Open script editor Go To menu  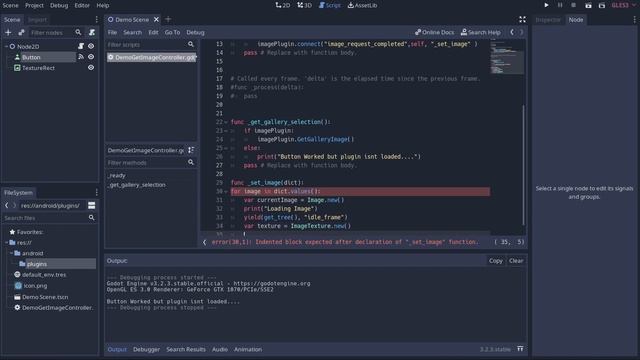172,32
